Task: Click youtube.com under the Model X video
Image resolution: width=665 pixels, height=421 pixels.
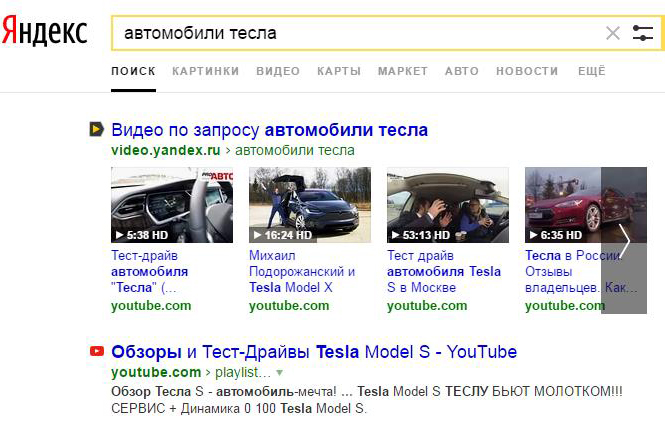Action: 289,306
